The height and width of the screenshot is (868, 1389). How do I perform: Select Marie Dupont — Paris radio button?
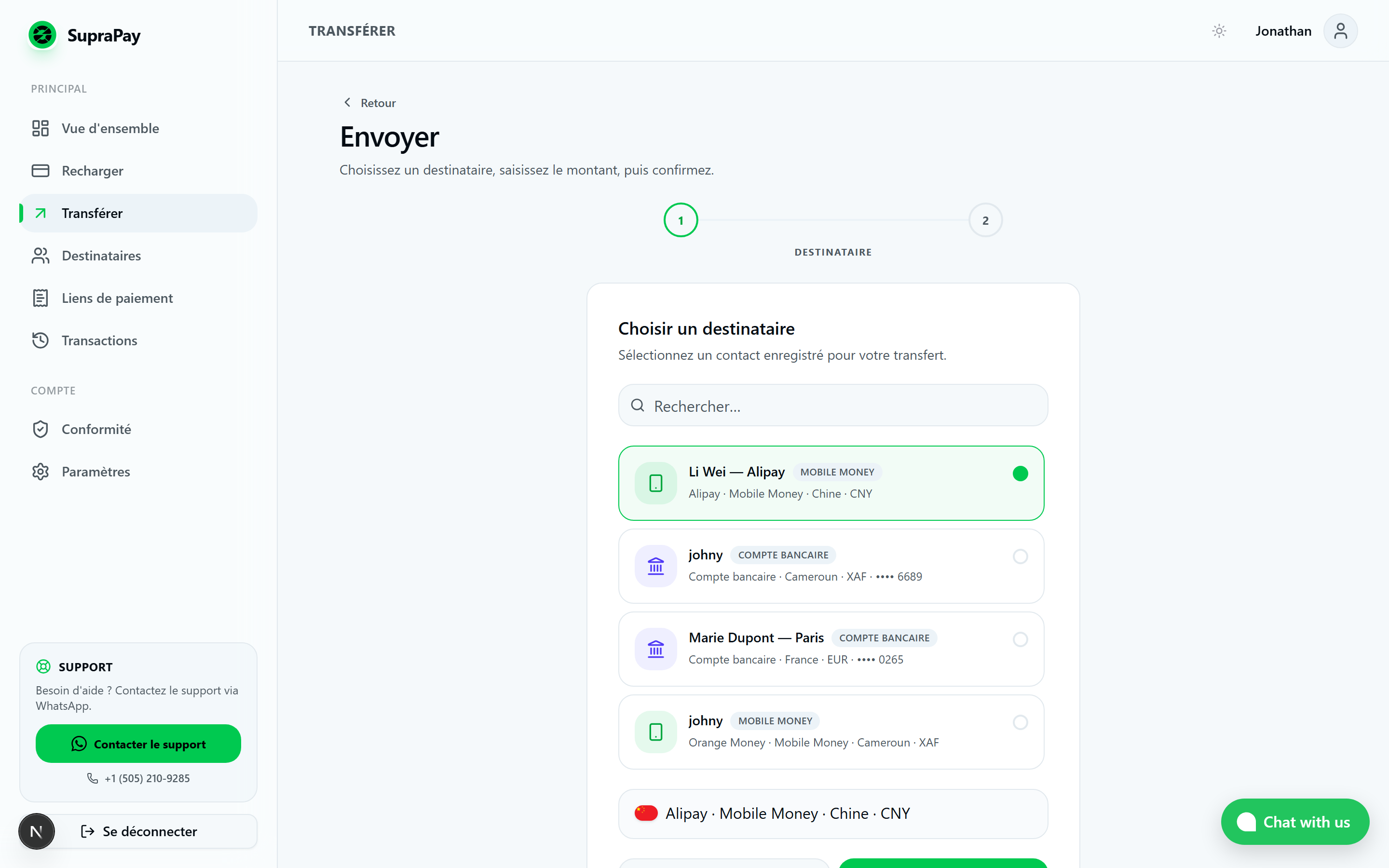pos(1020,639)
